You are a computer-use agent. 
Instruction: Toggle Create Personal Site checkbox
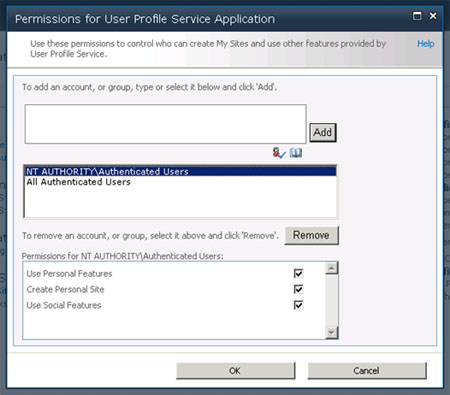click(298, 289)
